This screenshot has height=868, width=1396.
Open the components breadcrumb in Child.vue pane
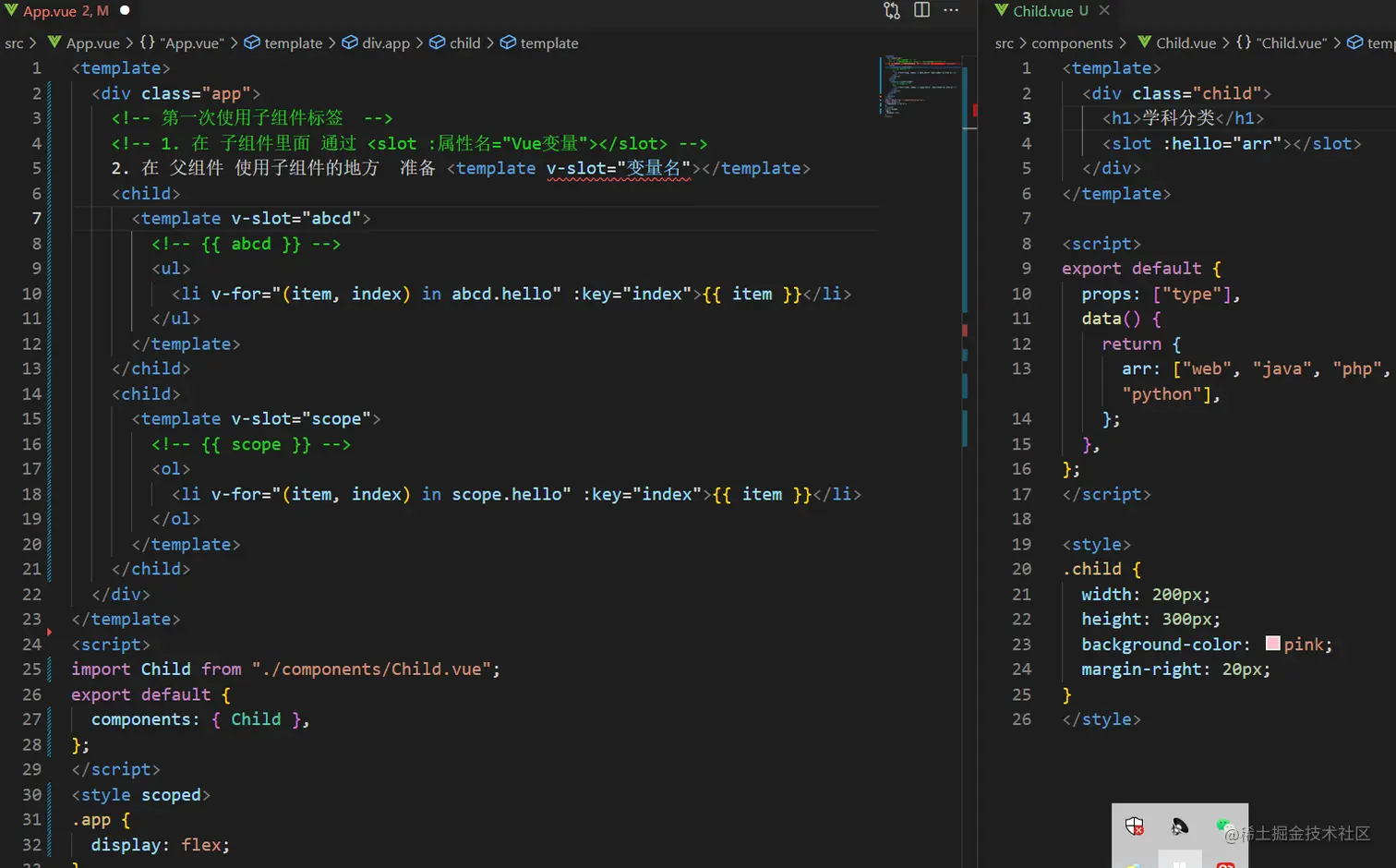pyautogui.click(x=1072, y=42)
